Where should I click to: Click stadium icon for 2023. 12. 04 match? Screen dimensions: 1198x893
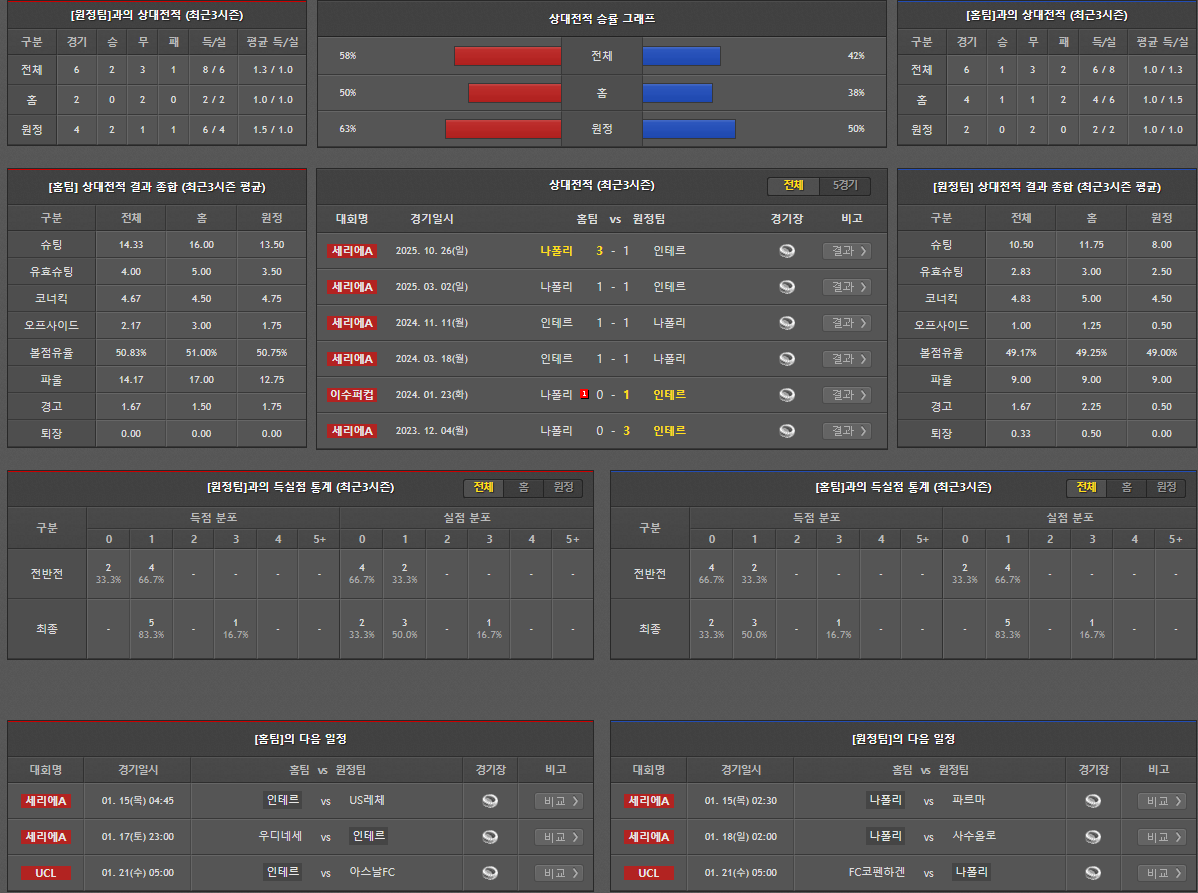[x=787, y=431]
